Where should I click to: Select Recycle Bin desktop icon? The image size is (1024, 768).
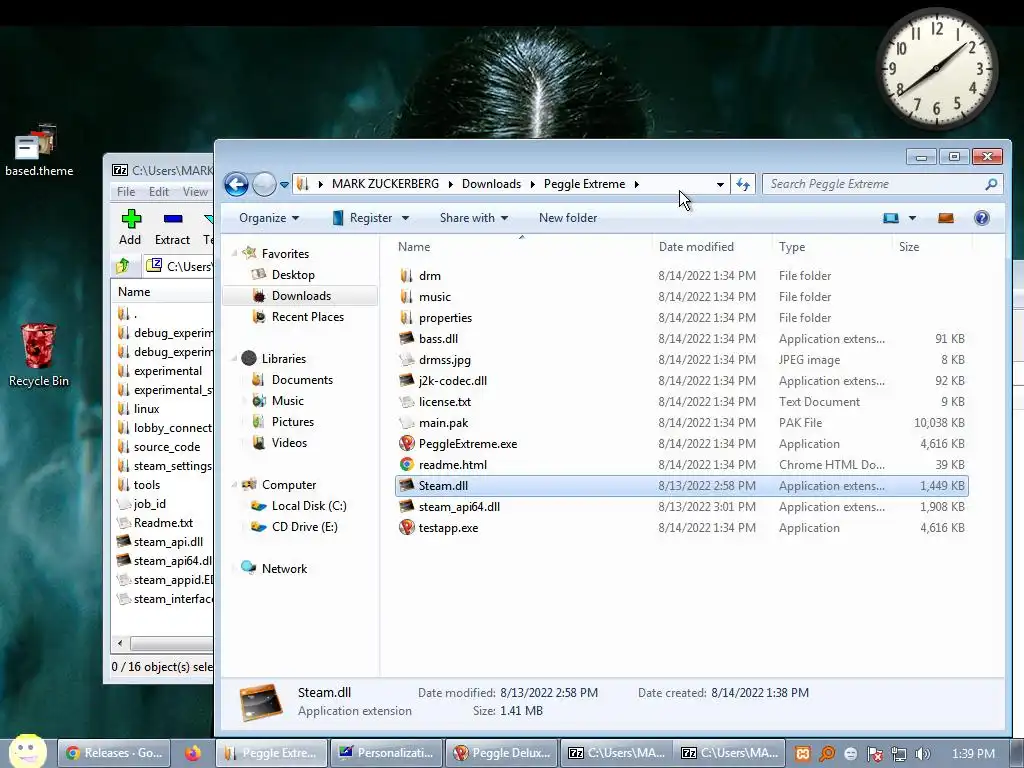click(39, 355)
